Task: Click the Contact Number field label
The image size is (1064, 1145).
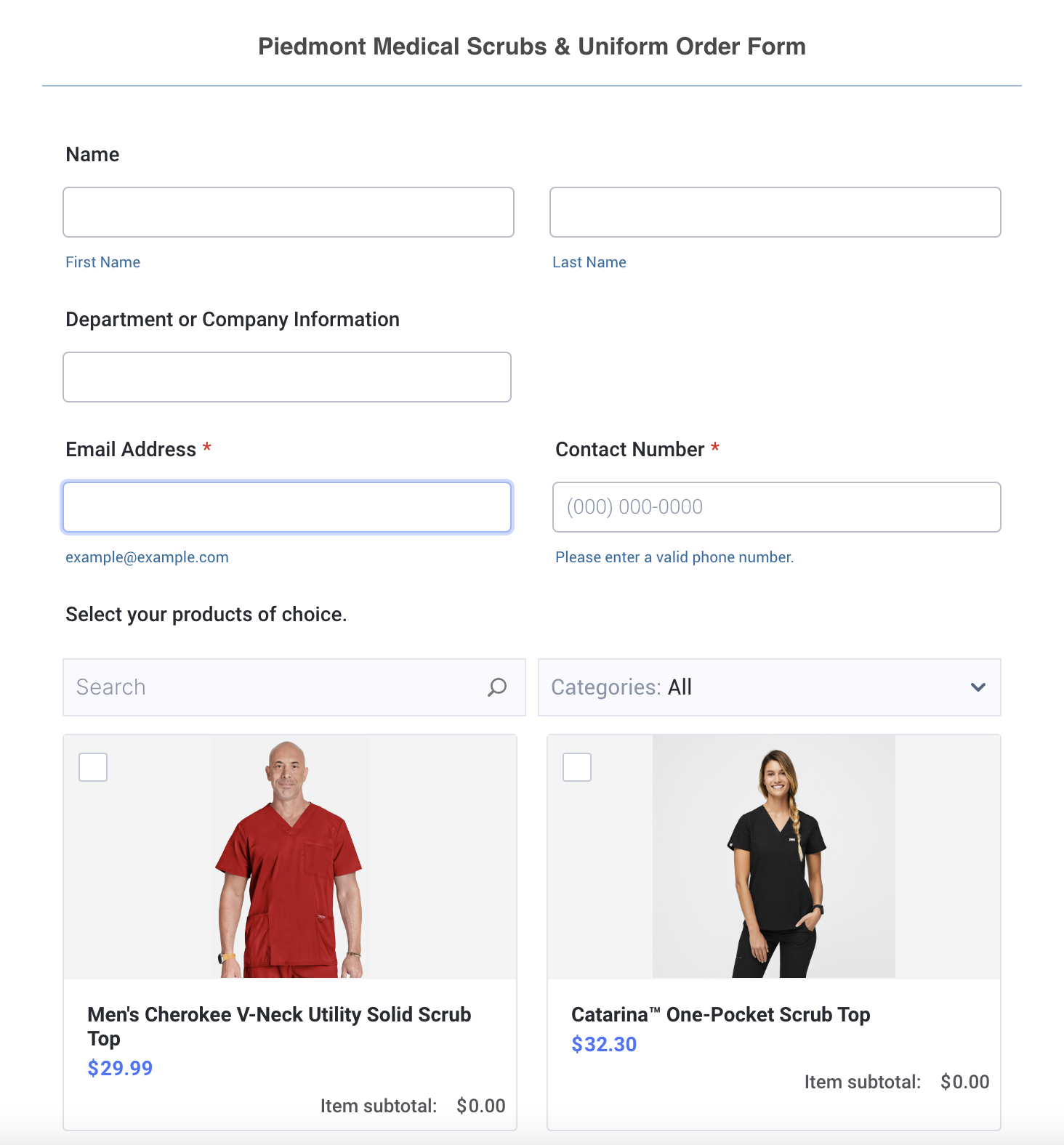Action: click(x=630, y=450)
